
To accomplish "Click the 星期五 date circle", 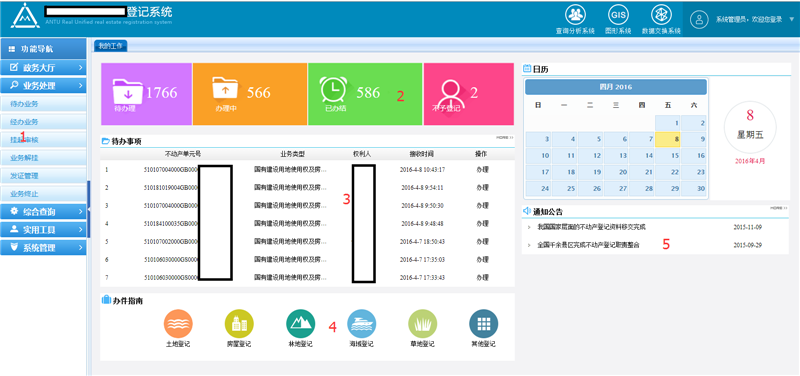I will 749,127.
